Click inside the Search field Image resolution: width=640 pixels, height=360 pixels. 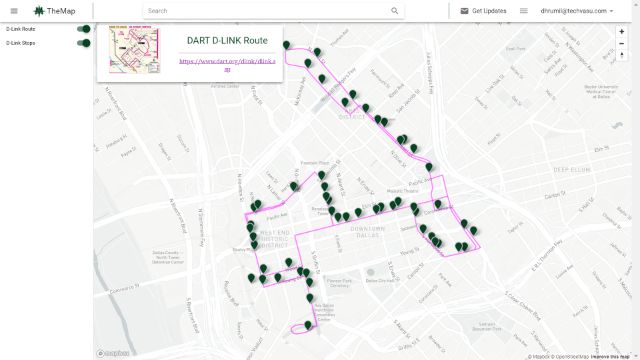[x=267, y=11]
